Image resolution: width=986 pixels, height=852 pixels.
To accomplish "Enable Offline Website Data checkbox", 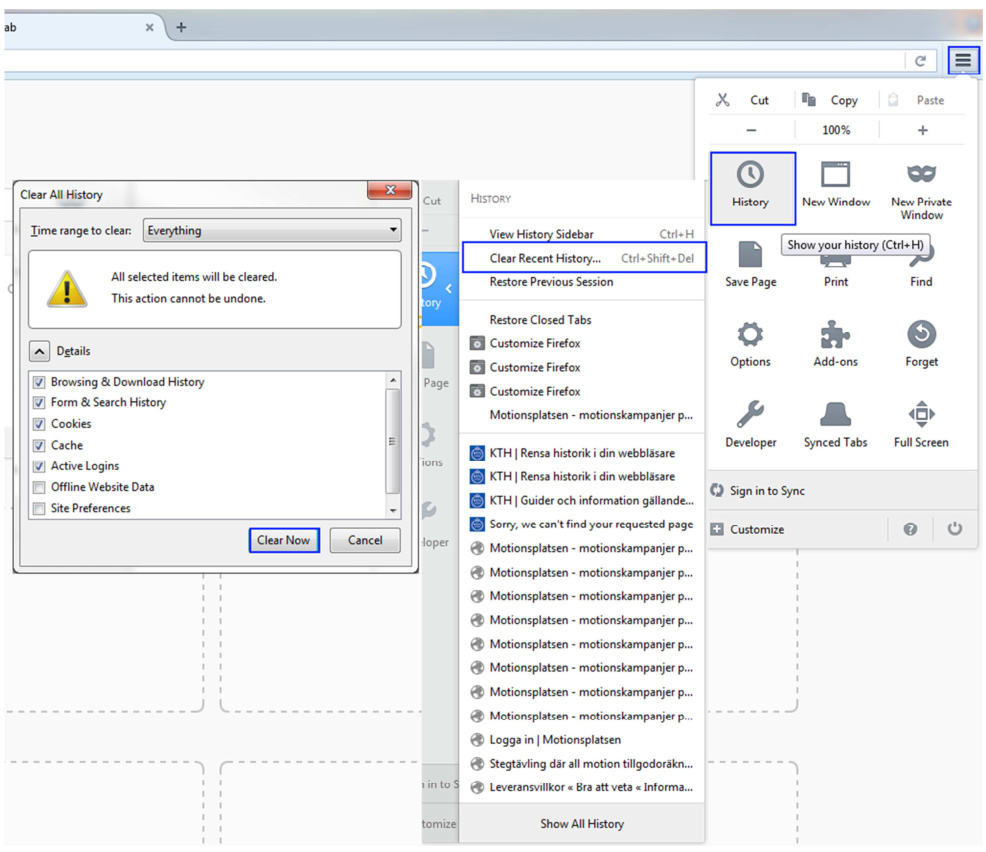I will (x=39, y=487).
